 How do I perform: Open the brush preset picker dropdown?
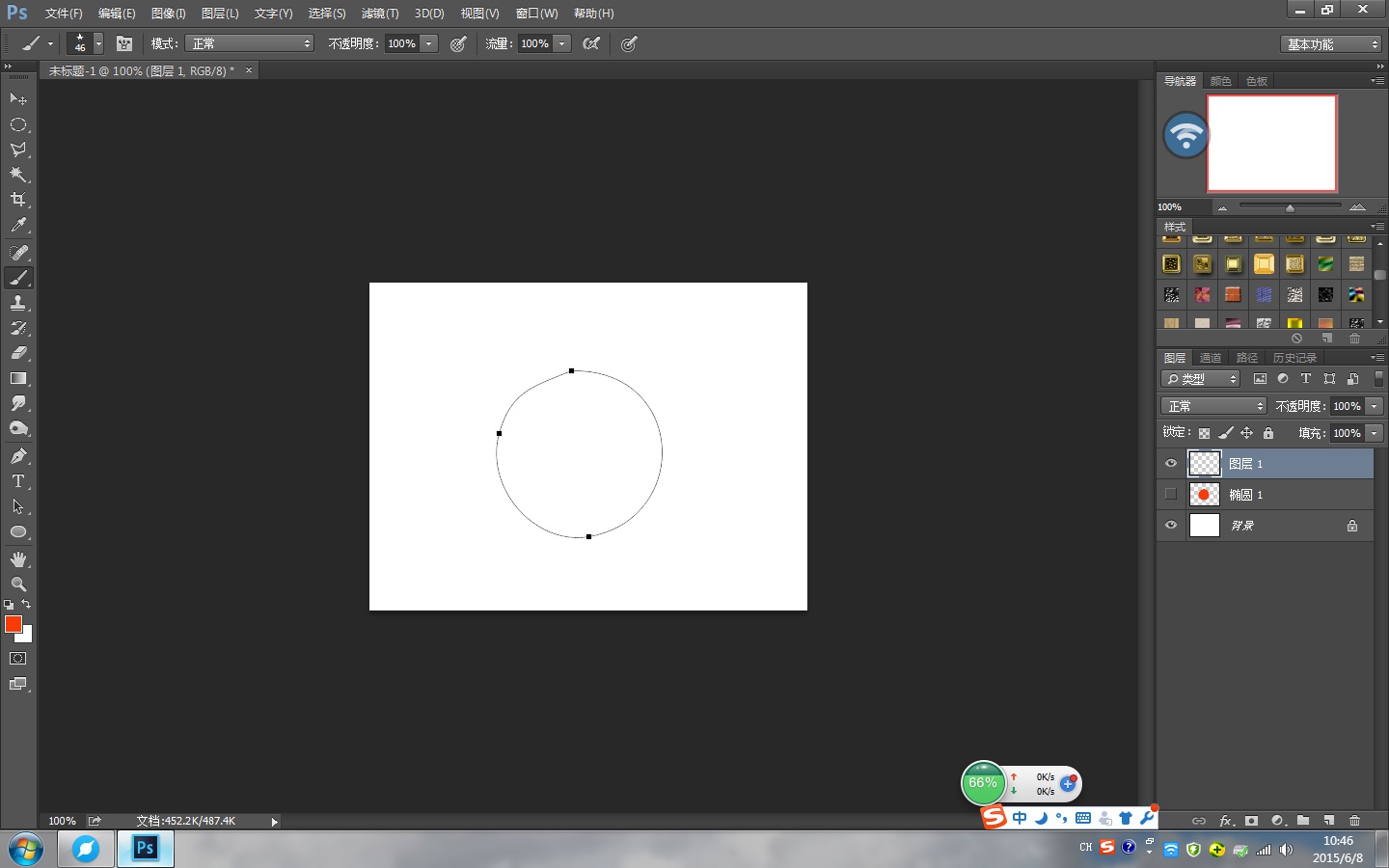point(98,43)
